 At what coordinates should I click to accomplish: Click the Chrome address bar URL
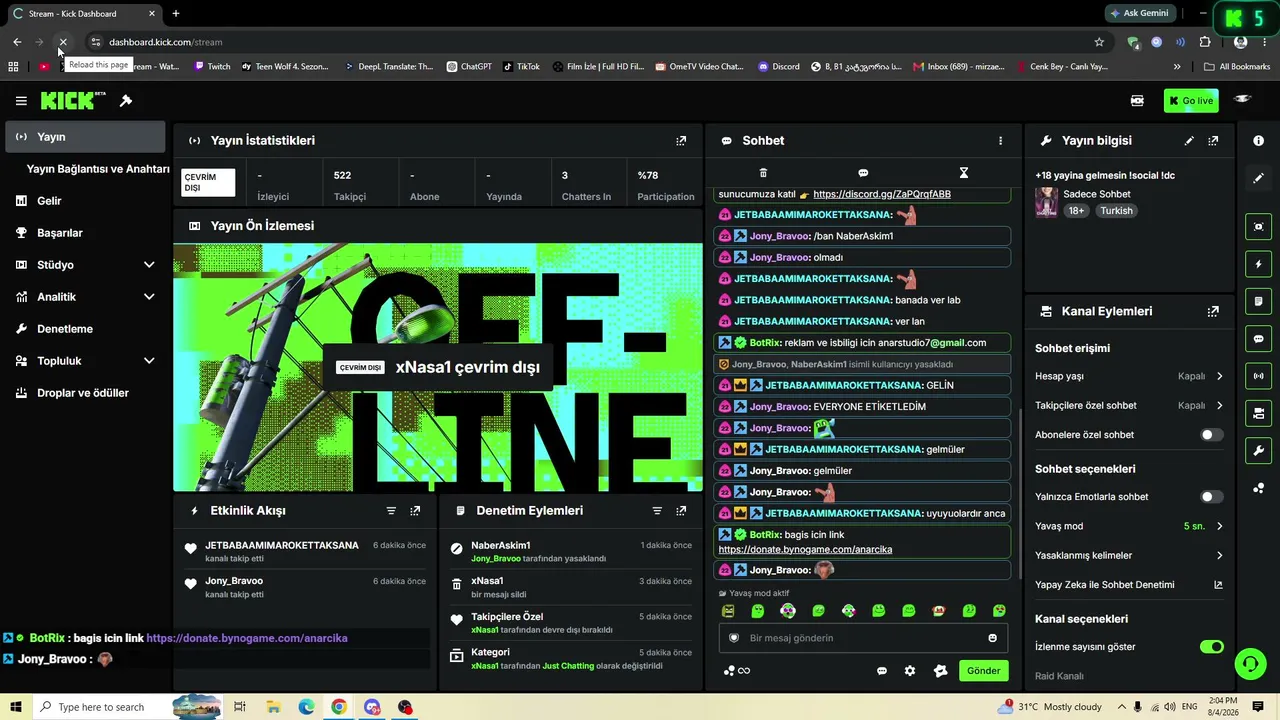(165, 42)
